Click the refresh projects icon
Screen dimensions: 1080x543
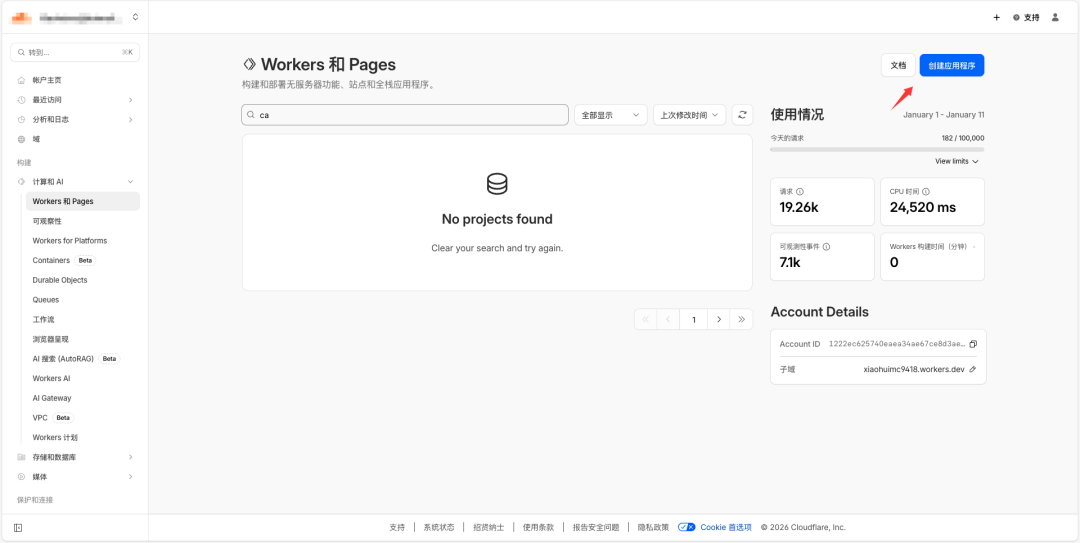(742, 115)
